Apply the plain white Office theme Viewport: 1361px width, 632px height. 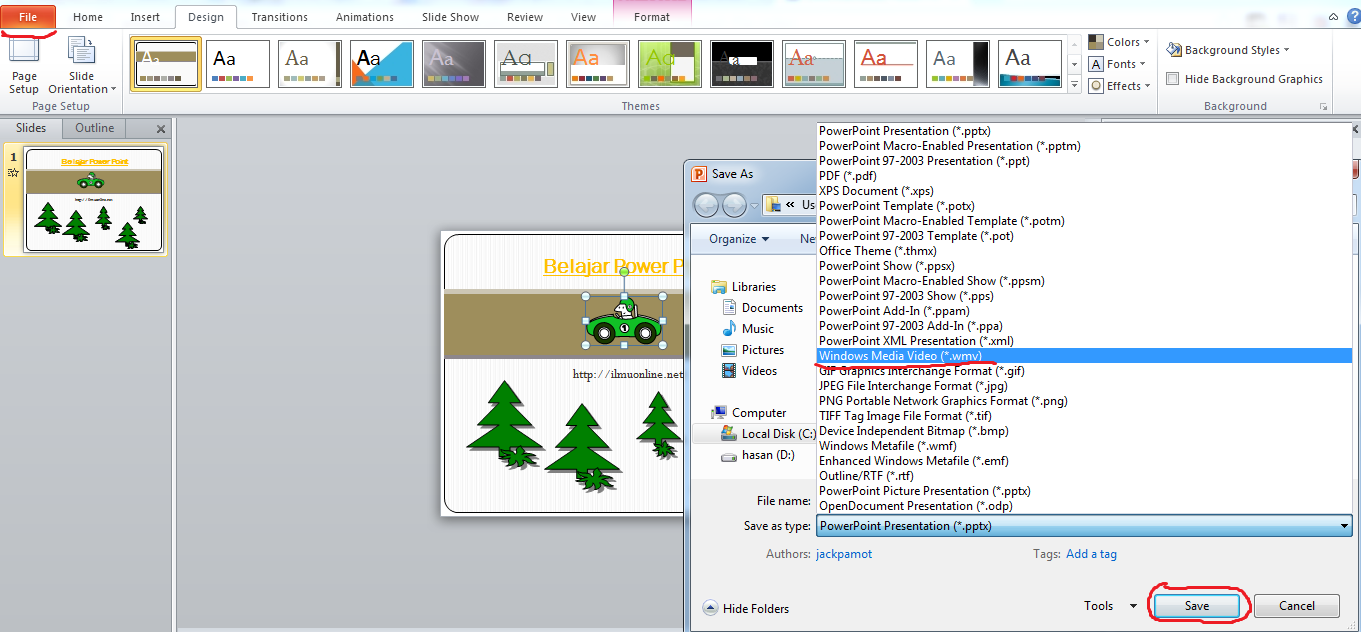pos(238,64)
